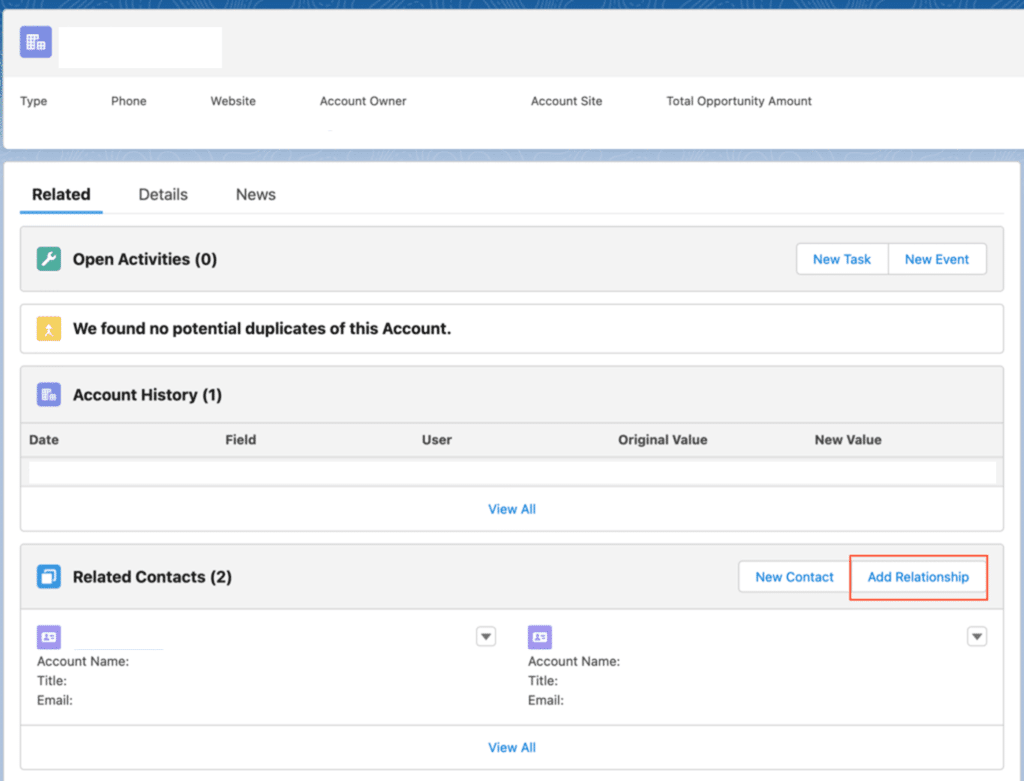
Task: Click the no potential duplicates message
Action: [x=262, y=328]
